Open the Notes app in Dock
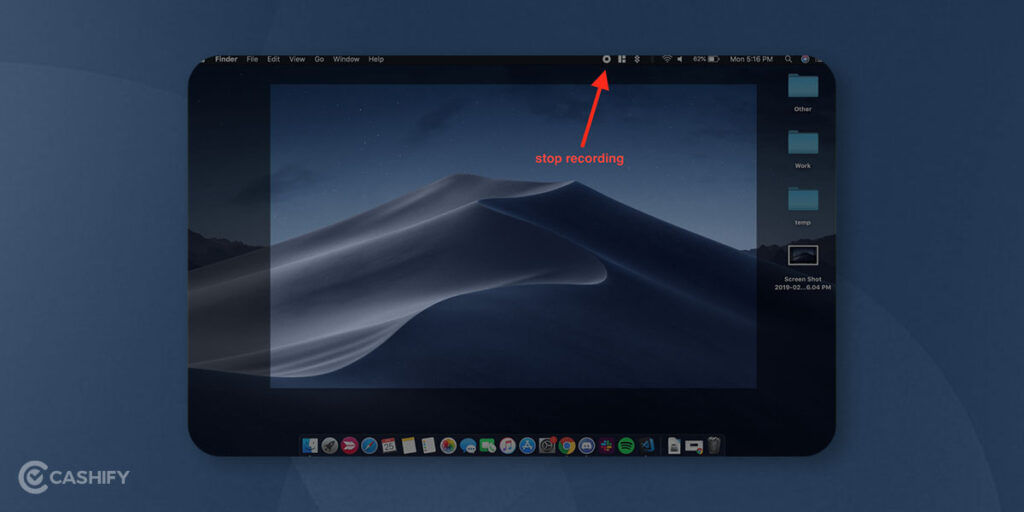Screen dimensions: 1024x512 (409, 445)
